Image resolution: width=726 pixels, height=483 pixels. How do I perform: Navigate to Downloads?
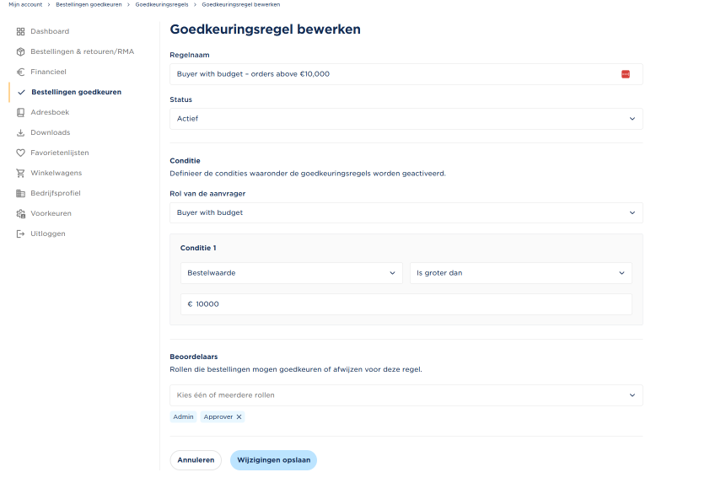tap(50, 132)
